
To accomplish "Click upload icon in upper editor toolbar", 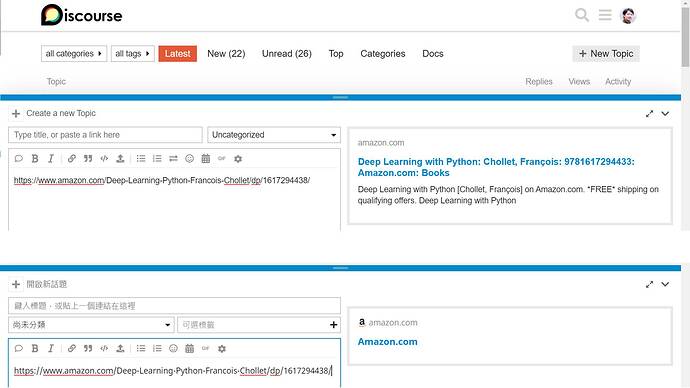I will click(x=120, y=158).
